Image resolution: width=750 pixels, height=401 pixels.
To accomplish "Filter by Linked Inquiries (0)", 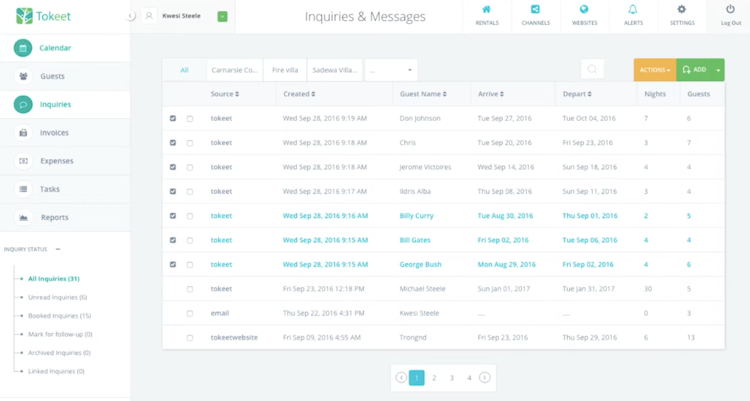I will pos(56,371).
